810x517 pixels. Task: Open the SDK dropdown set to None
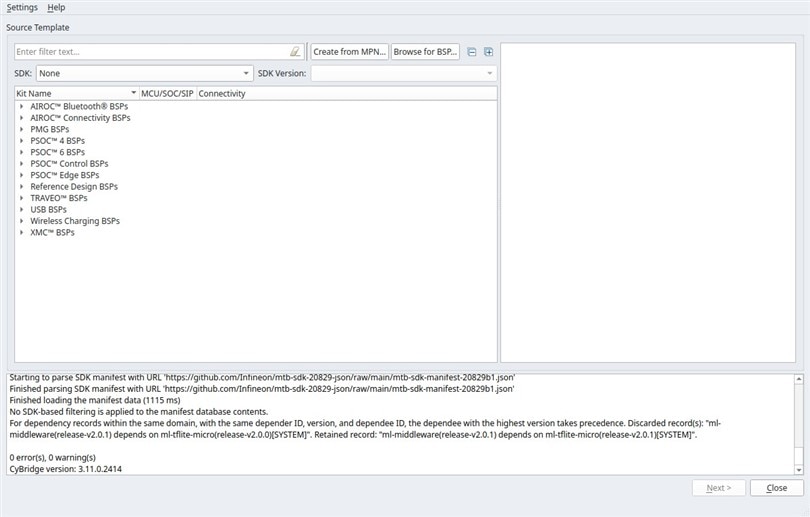(x=145, y=73)
